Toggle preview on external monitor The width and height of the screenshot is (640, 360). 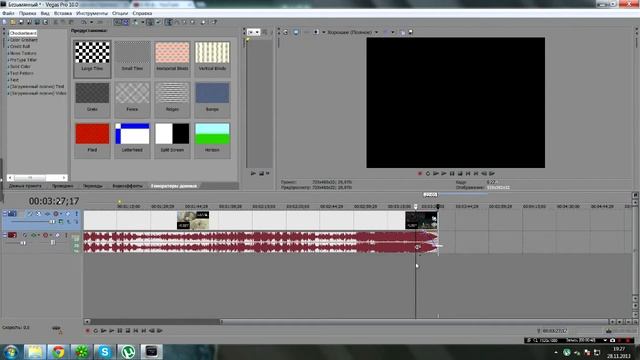[x=296, y=32]
